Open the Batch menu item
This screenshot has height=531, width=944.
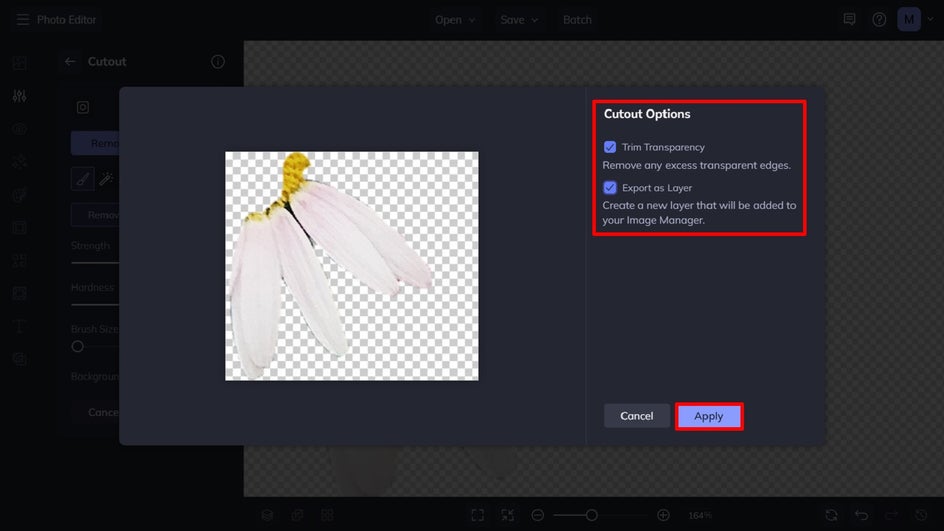coord(577,20)
